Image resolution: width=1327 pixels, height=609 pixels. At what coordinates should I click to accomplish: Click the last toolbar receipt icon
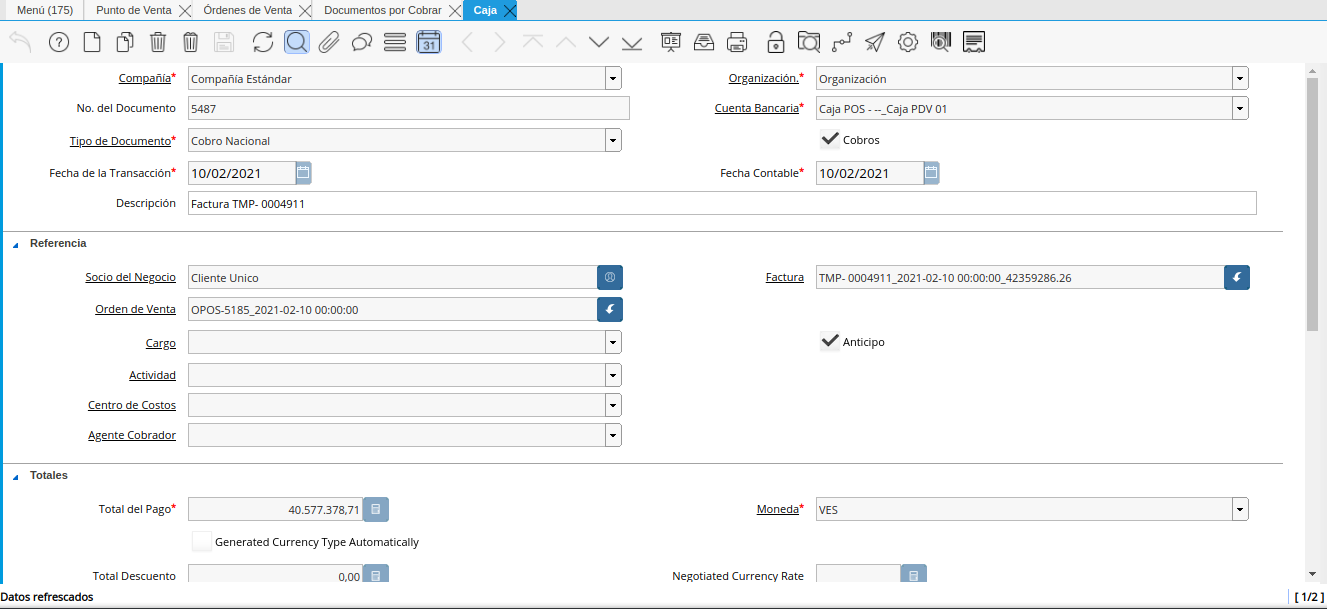coord(974,42)
